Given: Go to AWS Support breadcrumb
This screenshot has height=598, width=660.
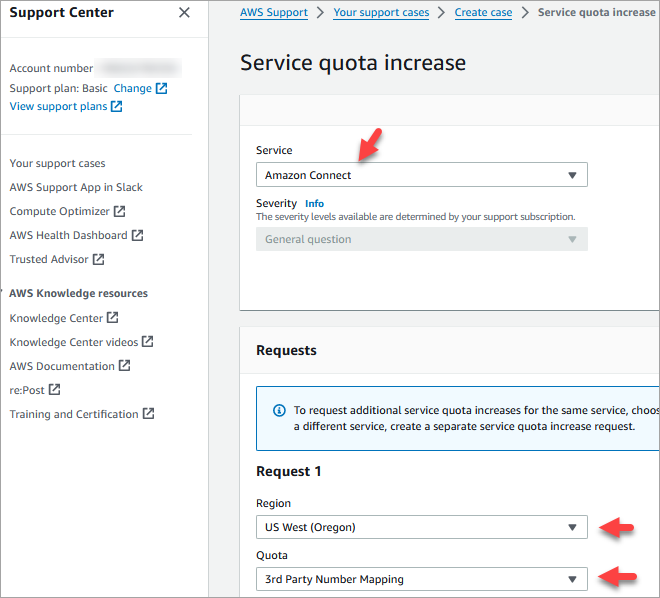Looking at the screenshot, I should click(274, 13).
